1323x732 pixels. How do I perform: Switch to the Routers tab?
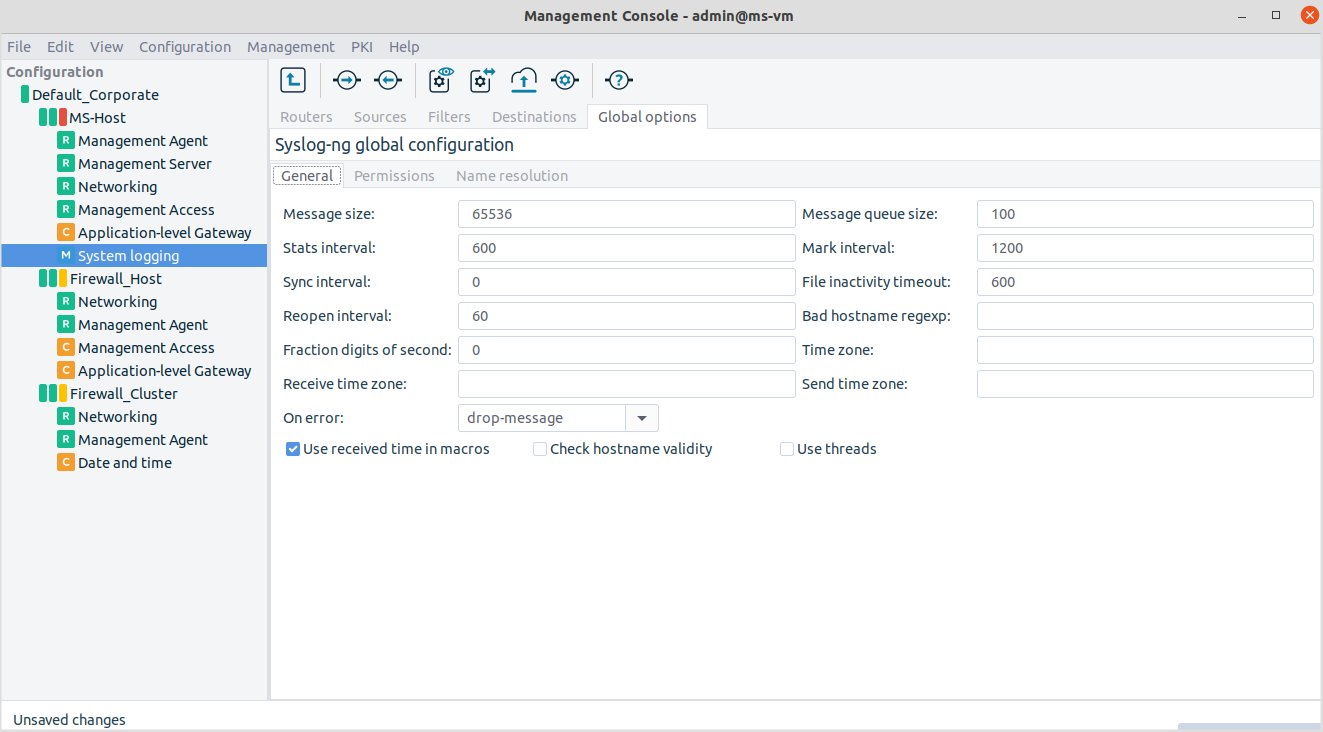click(x=306, y=117)
